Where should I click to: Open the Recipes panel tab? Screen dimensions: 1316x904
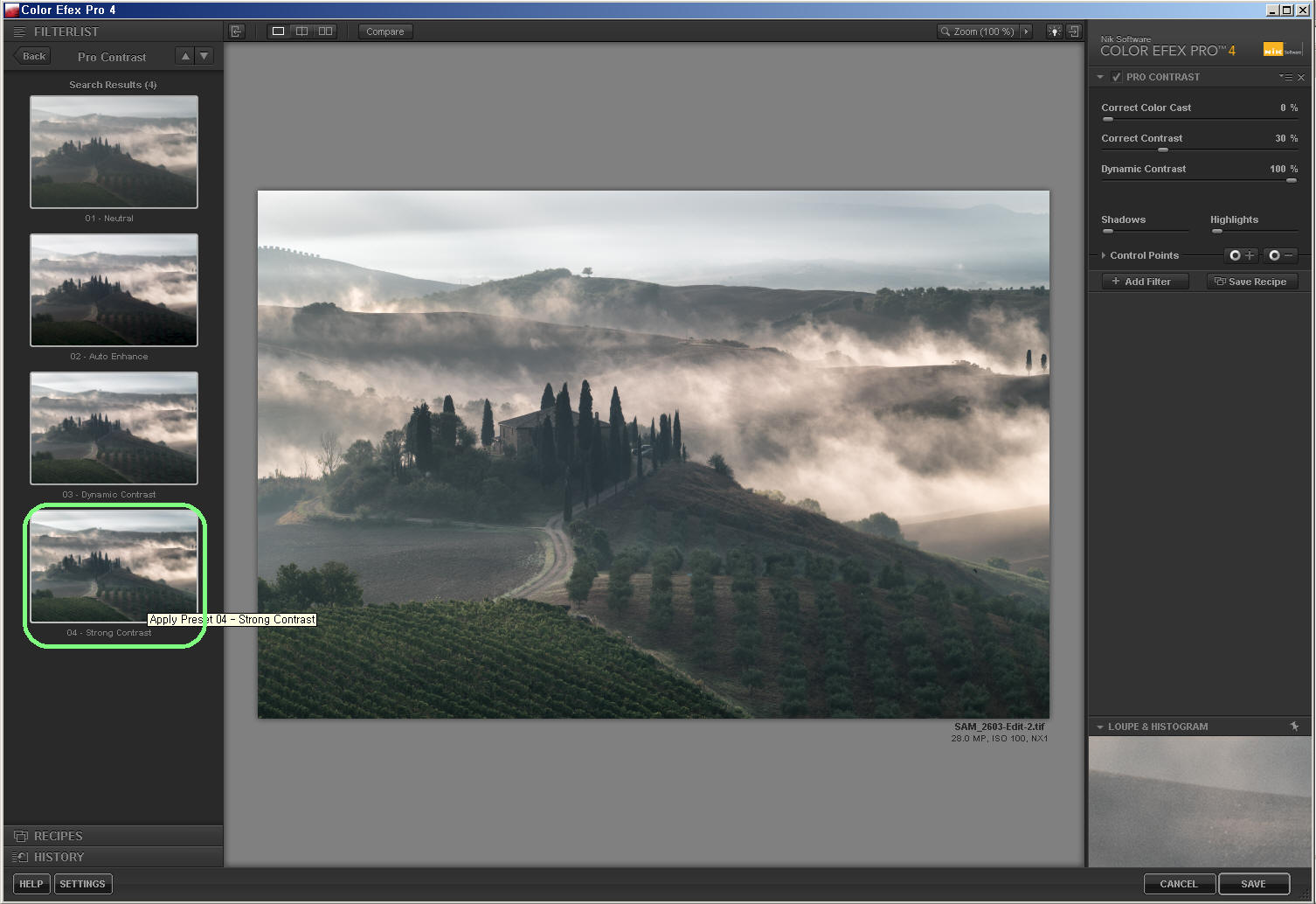tap(59, 836)
